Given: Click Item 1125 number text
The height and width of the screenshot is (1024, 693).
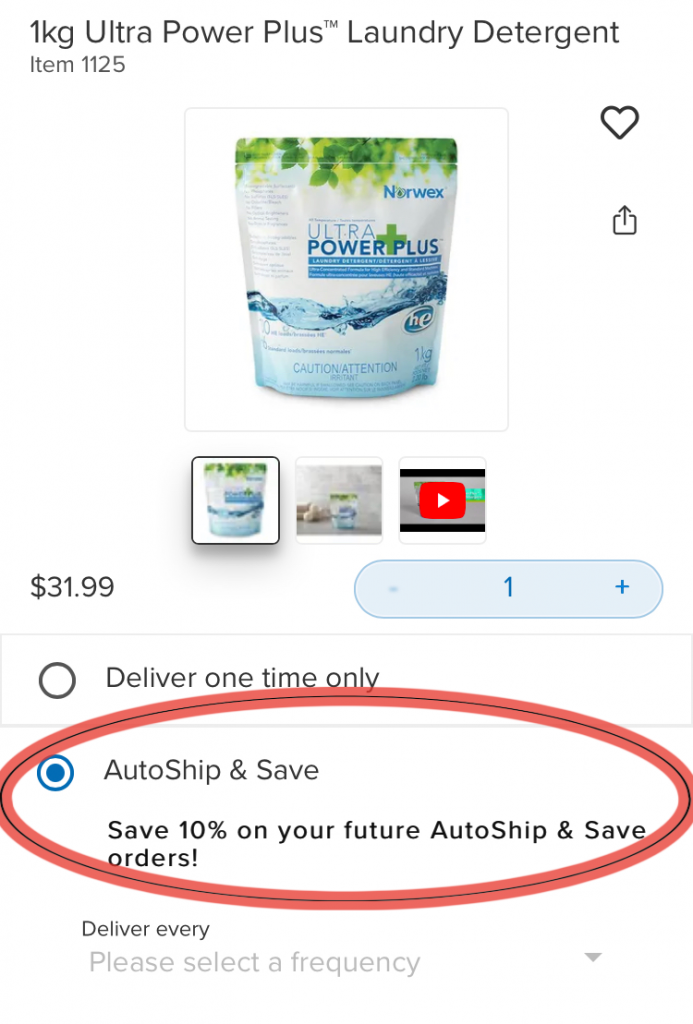Looking at the screenshot, I should pyautogui.click(x=77, y=65).
